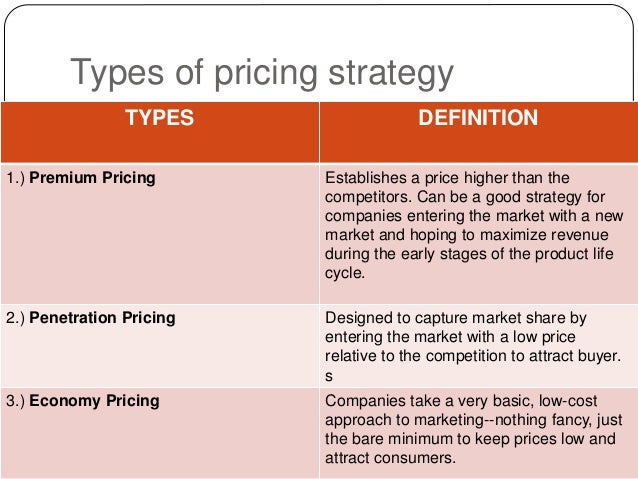Click the 'Premium Pricing' row label
Screen dimensions: 638x479
point(92,178)
